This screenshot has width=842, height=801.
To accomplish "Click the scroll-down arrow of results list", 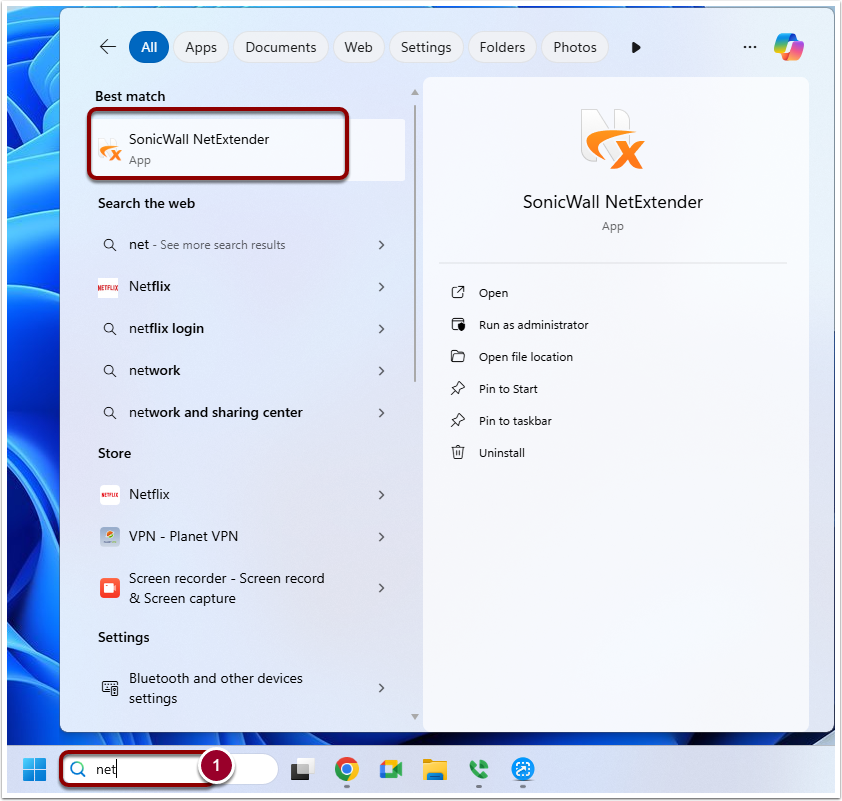I will 415,717.
